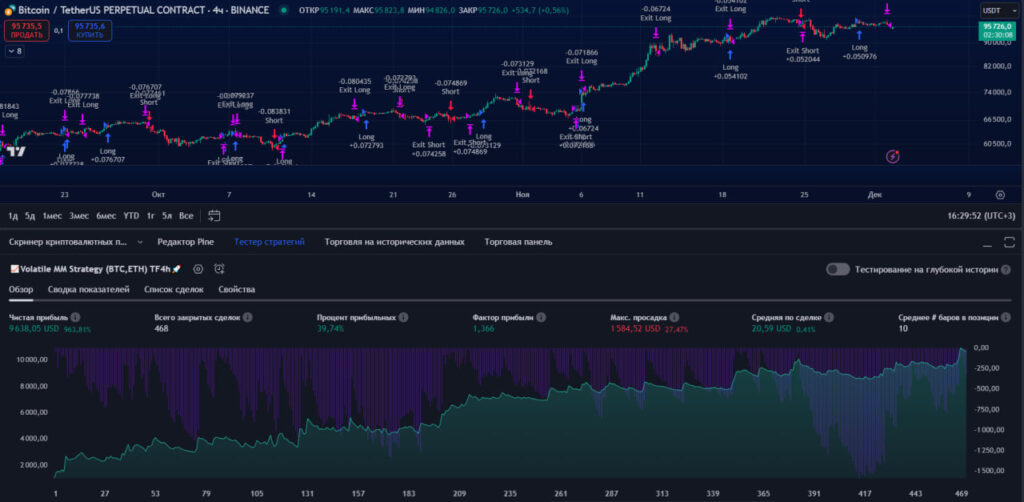
Task: Click the profit factor value 1,366
Action: 483,329
